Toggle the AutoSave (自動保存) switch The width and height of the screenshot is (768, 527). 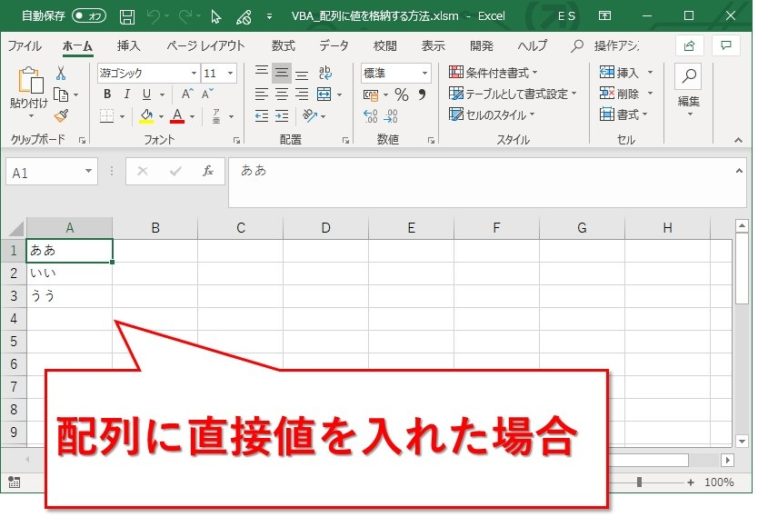90,17
